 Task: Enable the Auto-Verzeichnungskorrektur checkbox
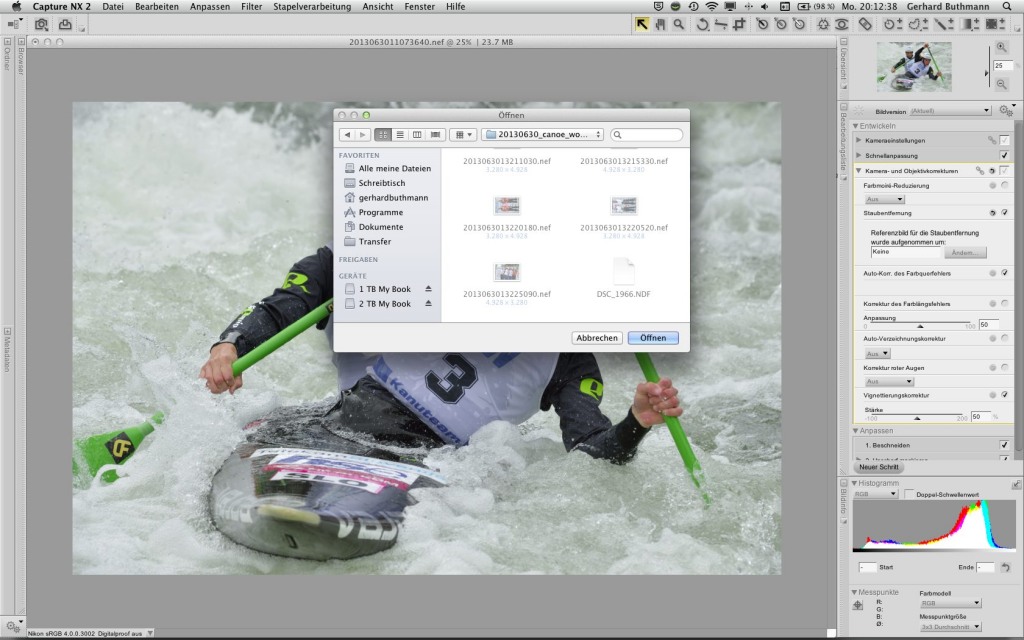pyautogui.click(x=1004, y=338)
